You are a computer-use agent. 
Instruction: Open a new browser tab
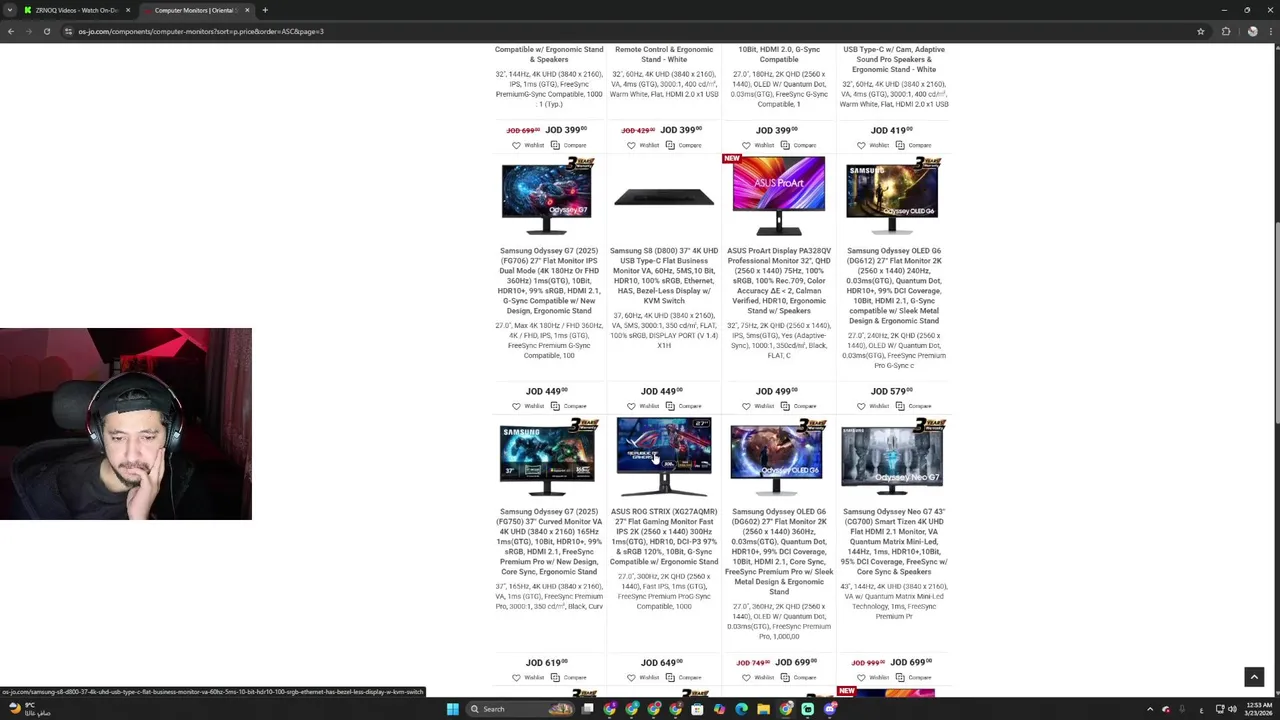(265, 10)
